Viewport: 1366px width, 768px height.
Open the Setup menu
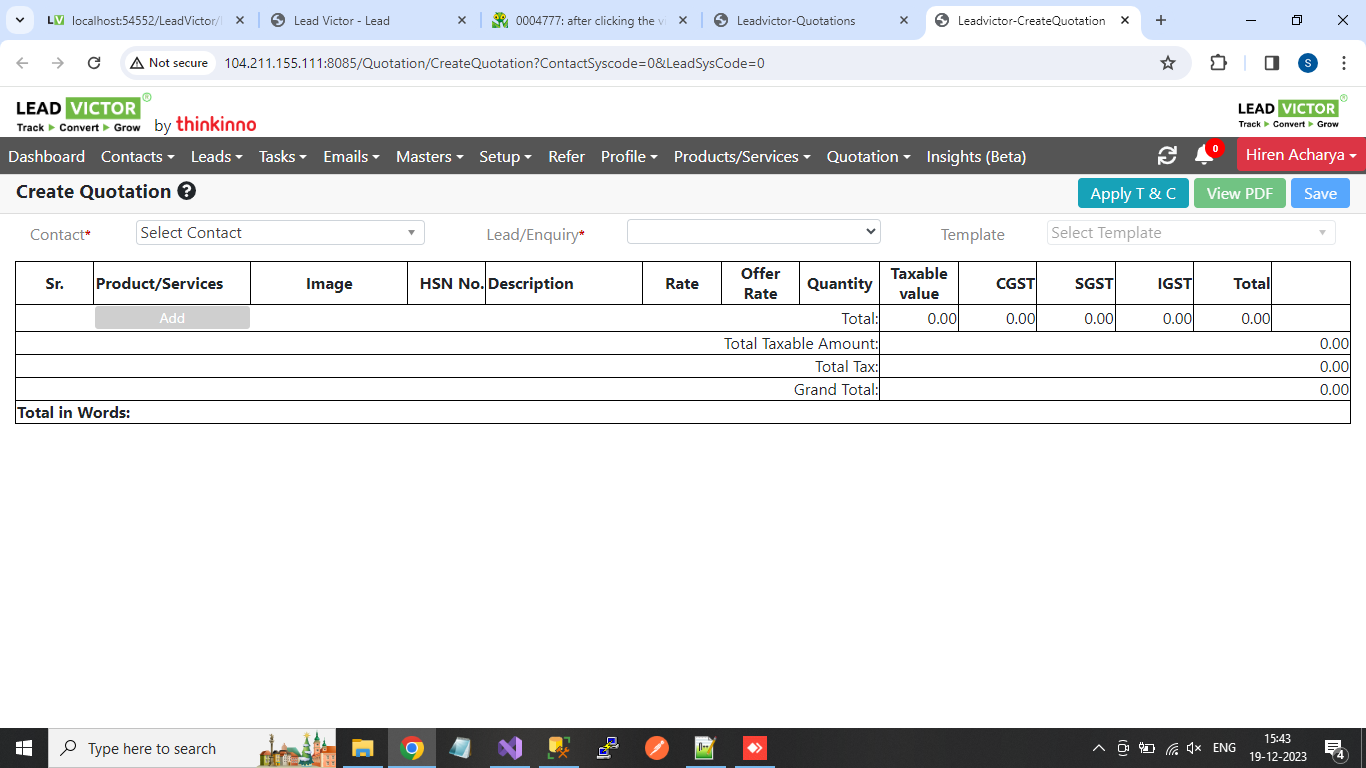(x=505, y=156)
